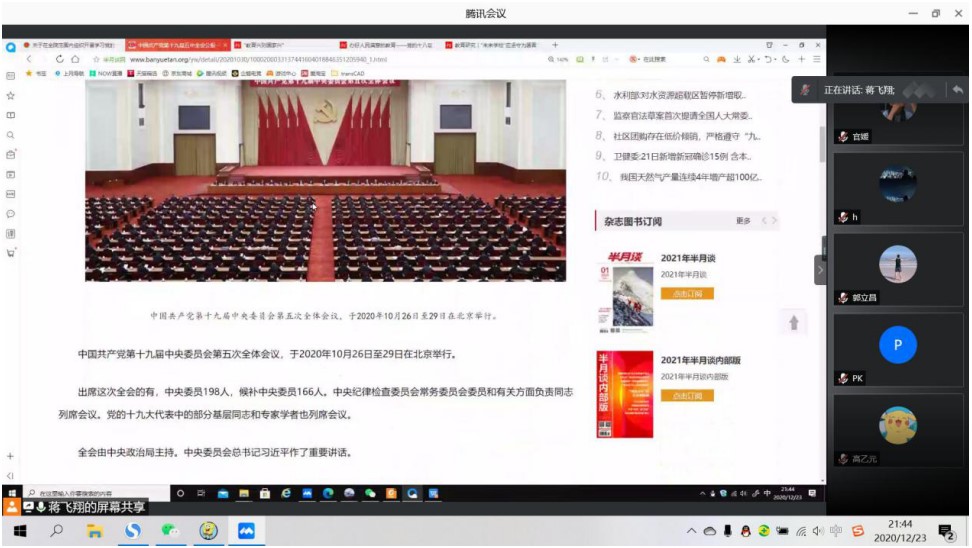Select participant 高乙元's video tile

click(898, 431)
